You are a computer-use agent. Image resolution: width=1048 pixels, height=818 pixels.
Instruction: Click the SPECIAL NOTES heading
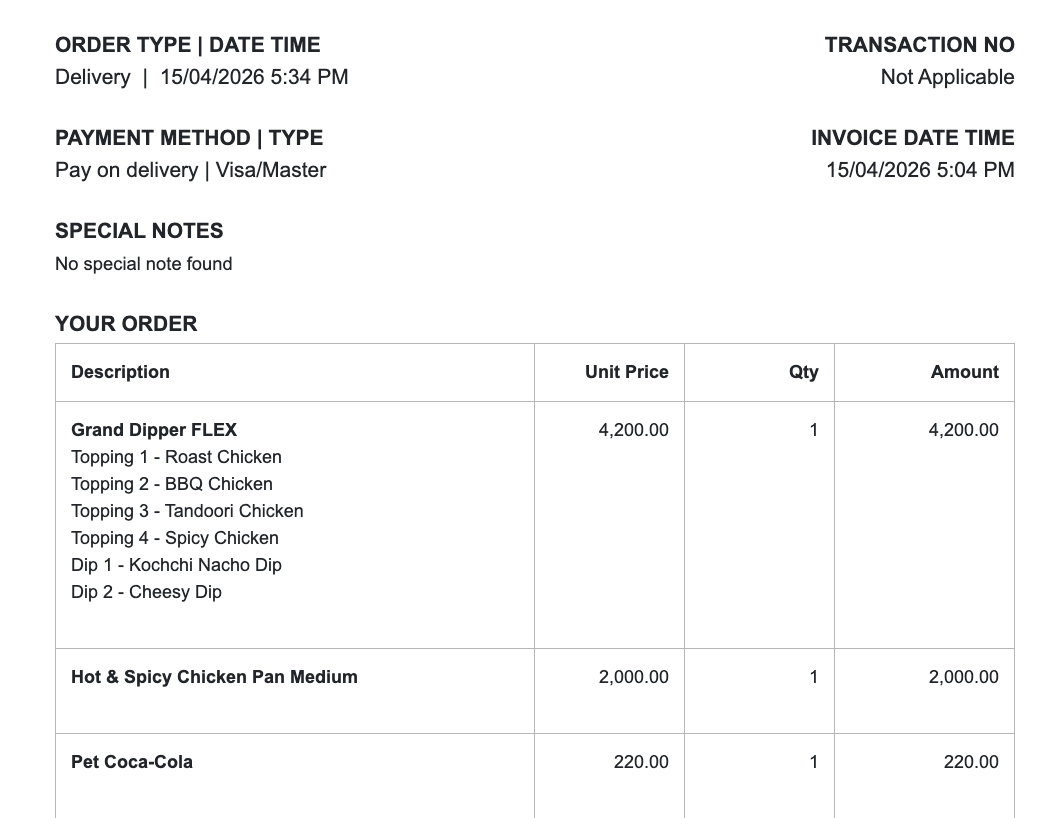point(139,231)
